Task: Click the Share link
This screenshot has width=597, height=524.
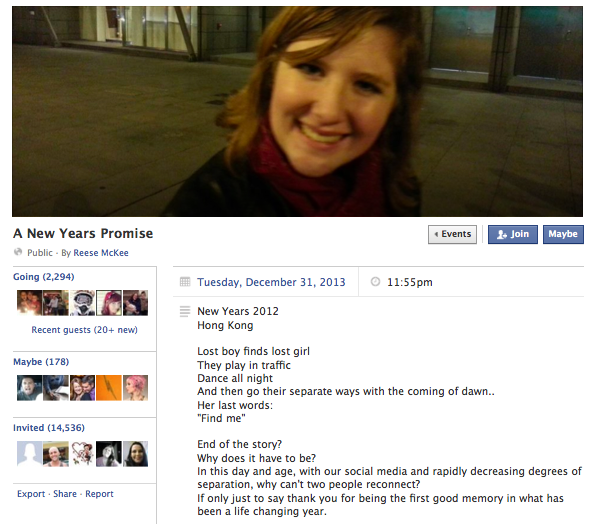Action: click(65, 494)
